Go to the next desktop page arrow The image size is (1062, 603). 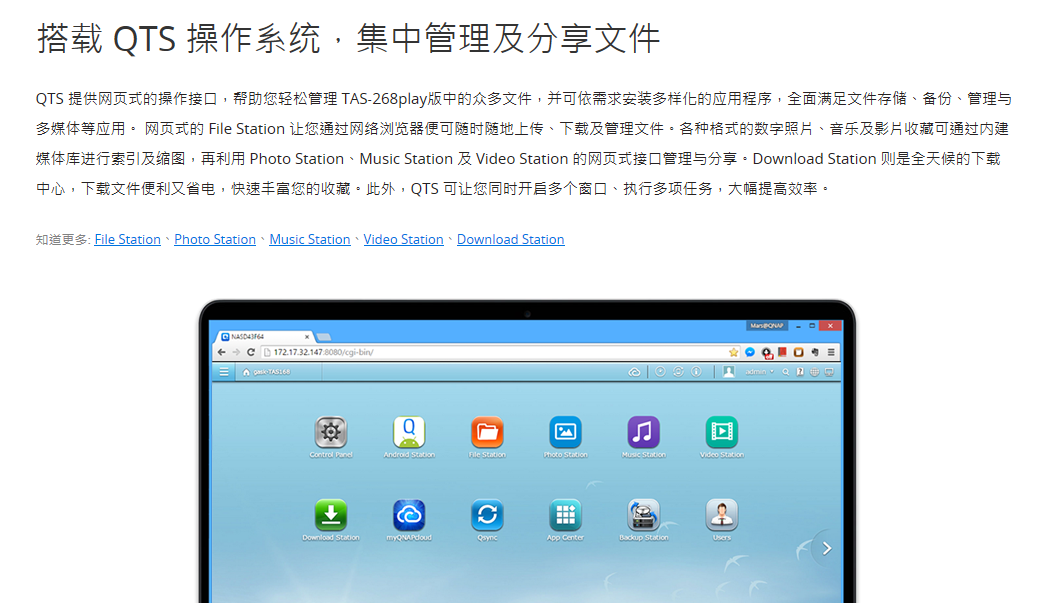[827, 549]
